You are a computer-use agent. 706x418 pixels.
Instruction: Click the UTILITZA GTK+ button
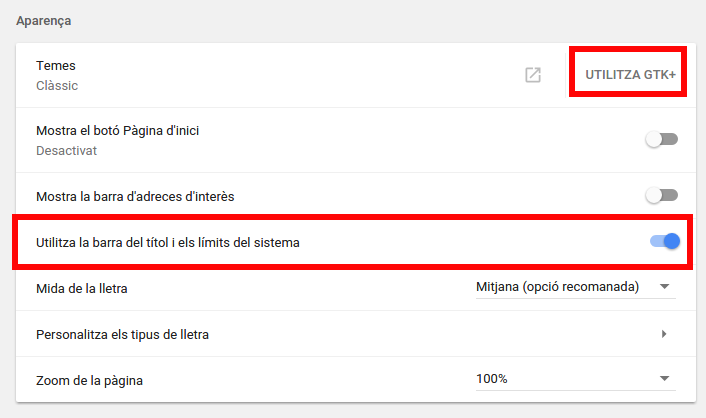[628, 75]
